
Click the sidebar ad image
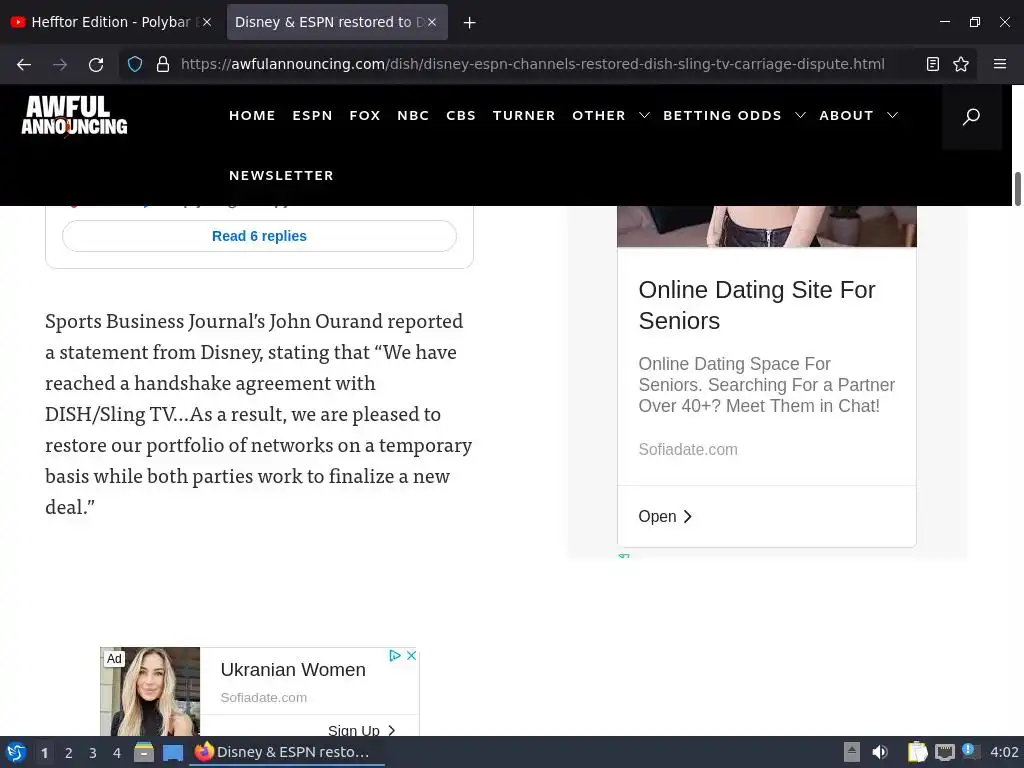pos(767,227)
